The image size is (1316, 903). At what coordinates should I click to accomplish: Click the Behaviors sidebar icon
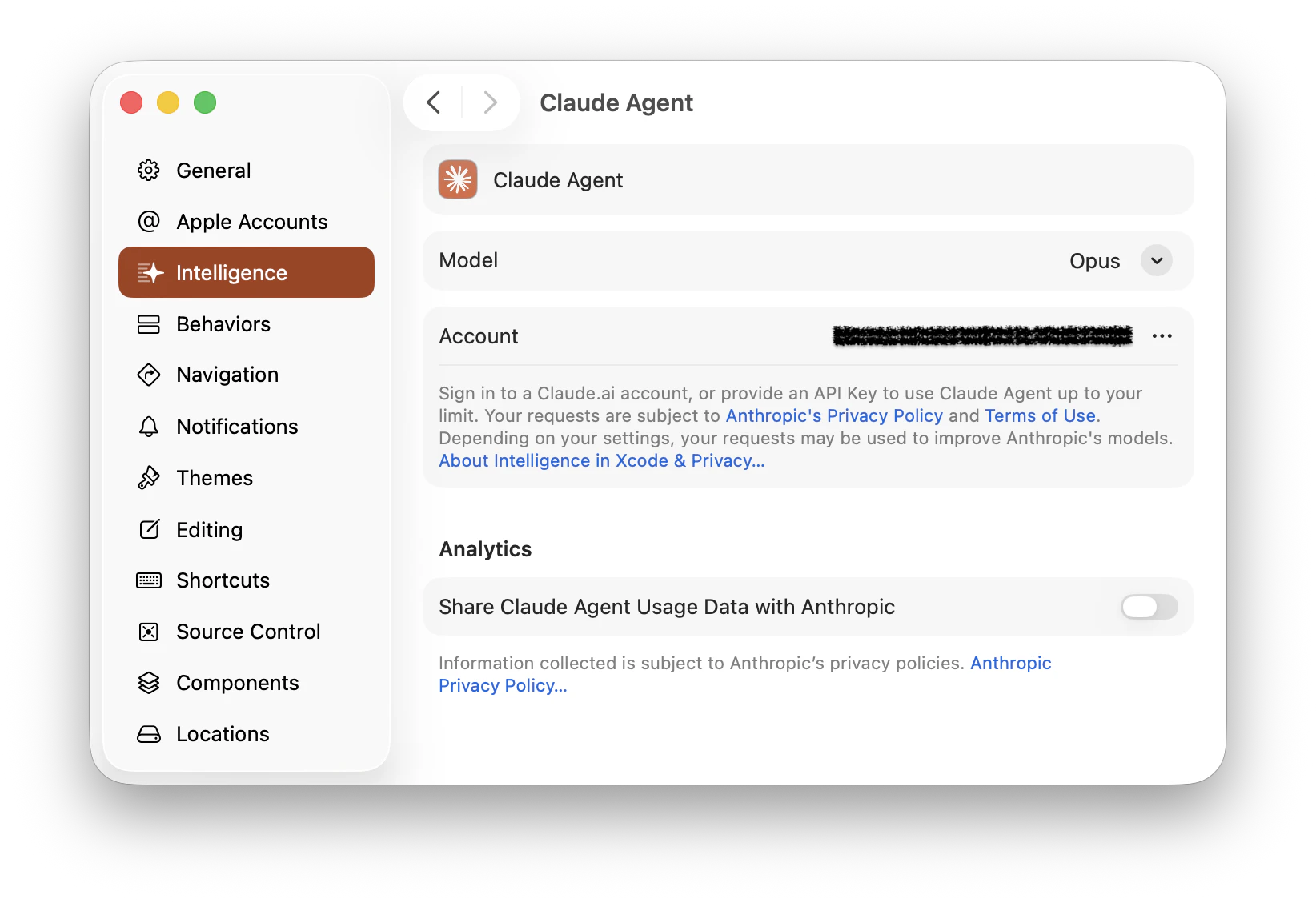[149, 324]
